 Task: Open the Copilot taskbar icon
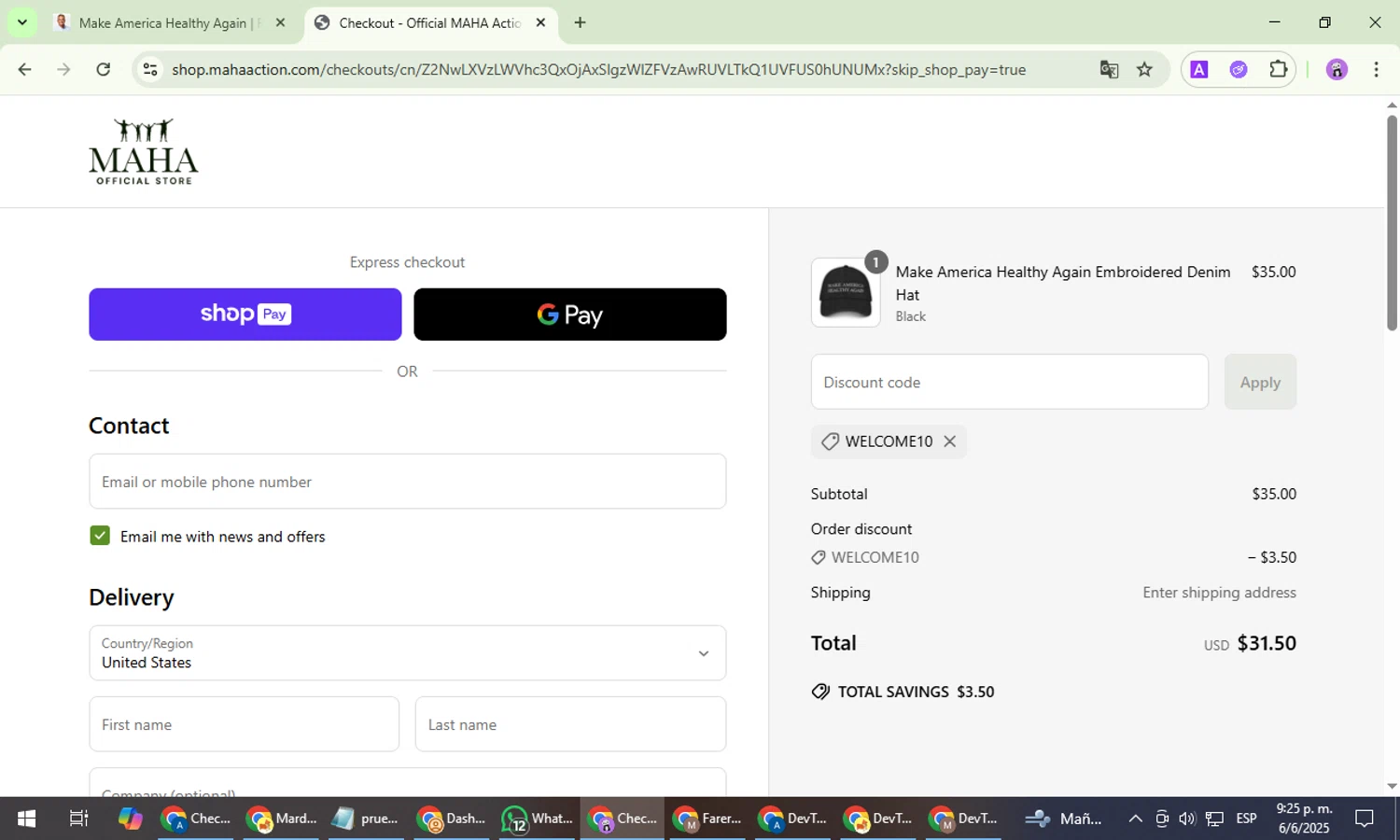[130, 819]
